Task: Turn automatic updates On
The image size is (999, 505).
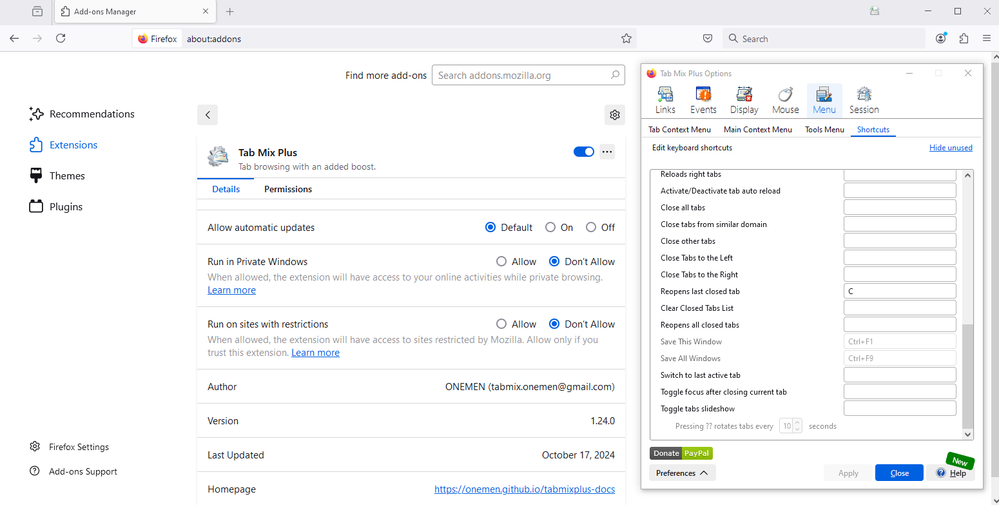Action: click(x=550, y=227)
